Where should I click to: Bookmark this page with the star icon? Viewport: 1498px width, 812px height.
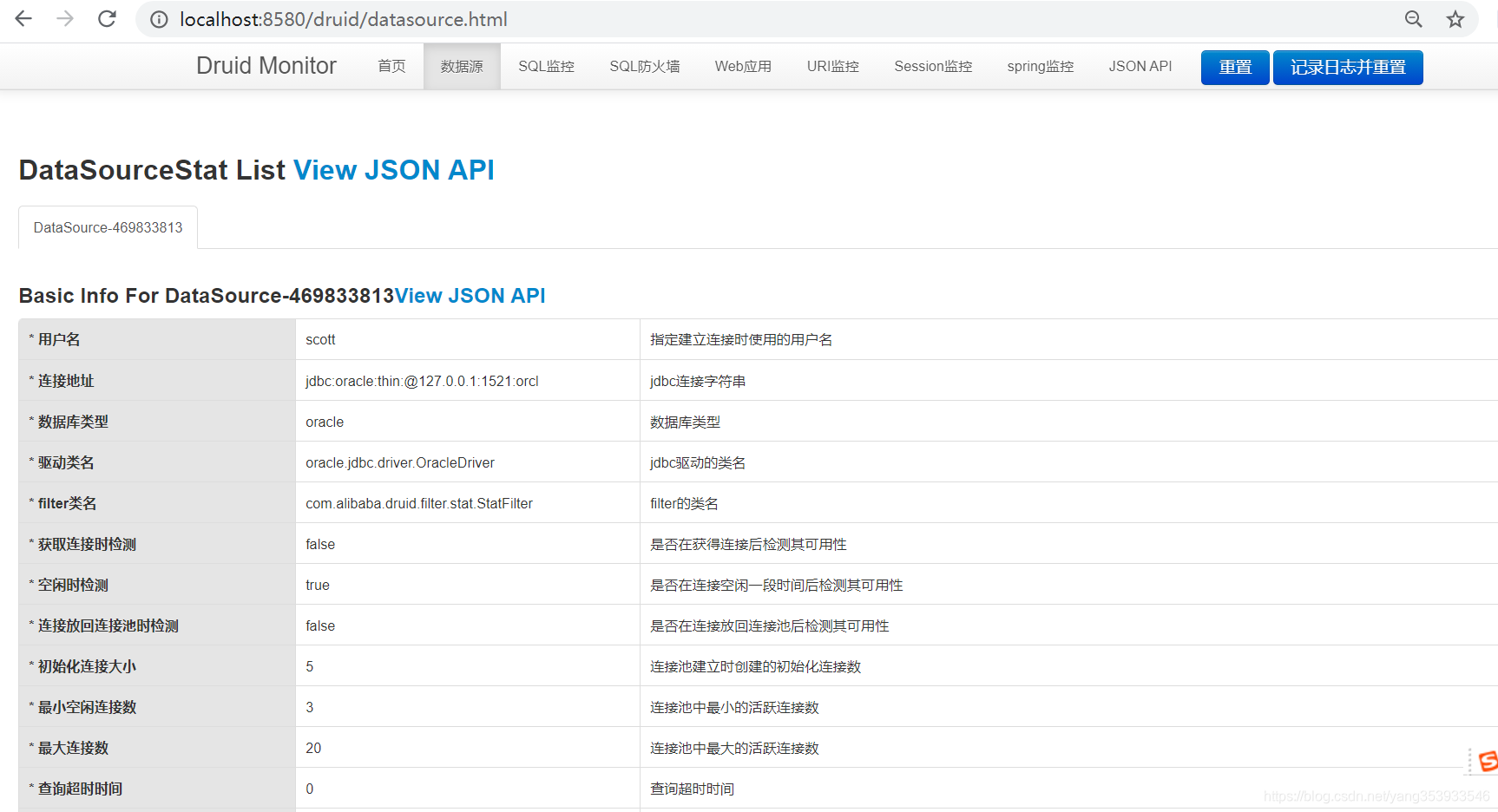[1455, 19]
